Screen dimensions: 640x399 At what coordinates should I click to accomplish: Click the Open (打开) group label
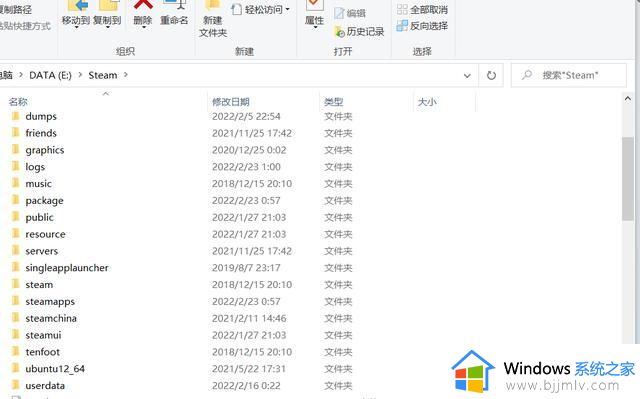coord(343,51)
